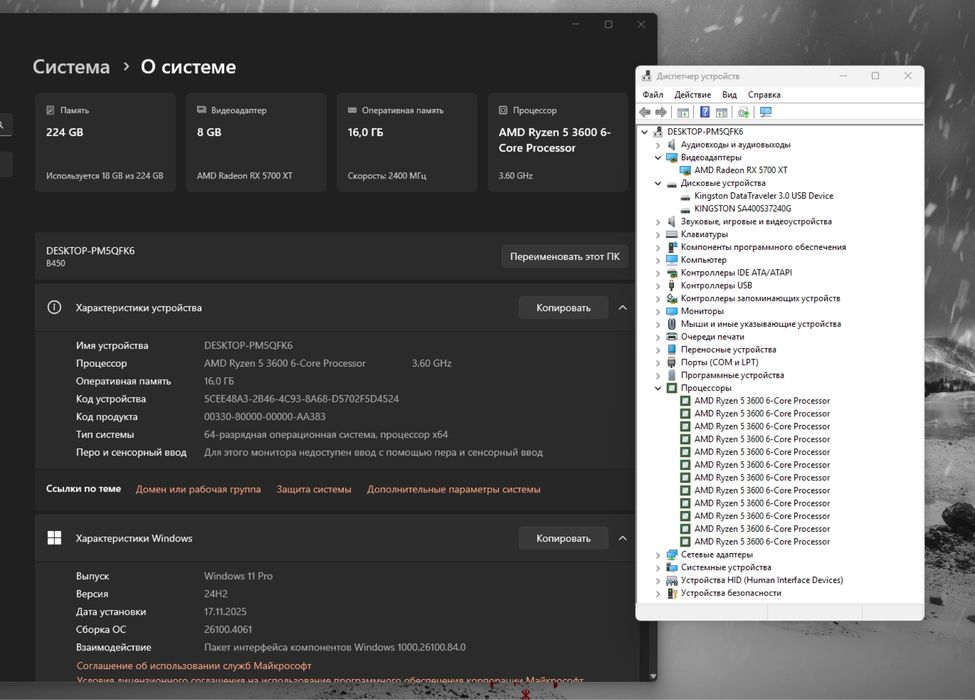Click the icon beside Системные устройства
Image resolution: width=975 pixels, height=700 pixels.
672,568
